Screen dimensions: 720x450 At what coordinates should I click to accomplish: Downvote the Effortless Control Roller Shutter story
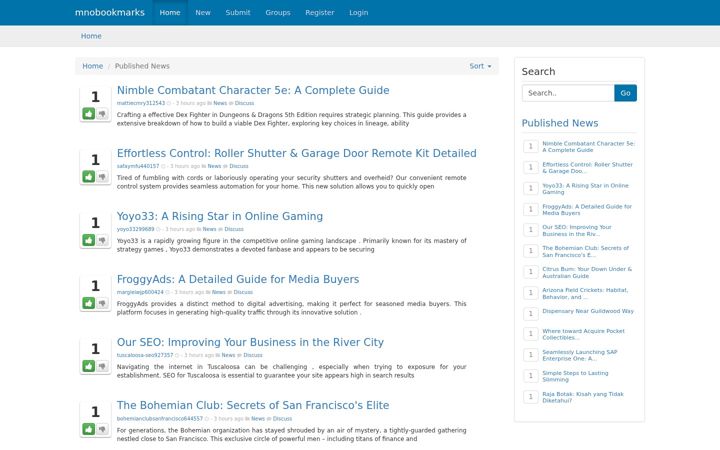(x=102, y=176)
